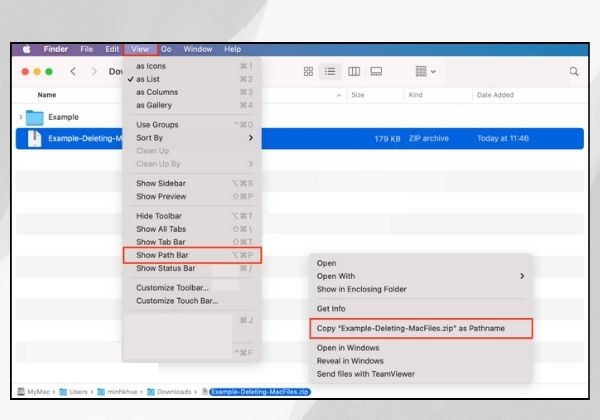Close the open View menu
The height and width of the screenshot is (420, 600).
[140, 49]
